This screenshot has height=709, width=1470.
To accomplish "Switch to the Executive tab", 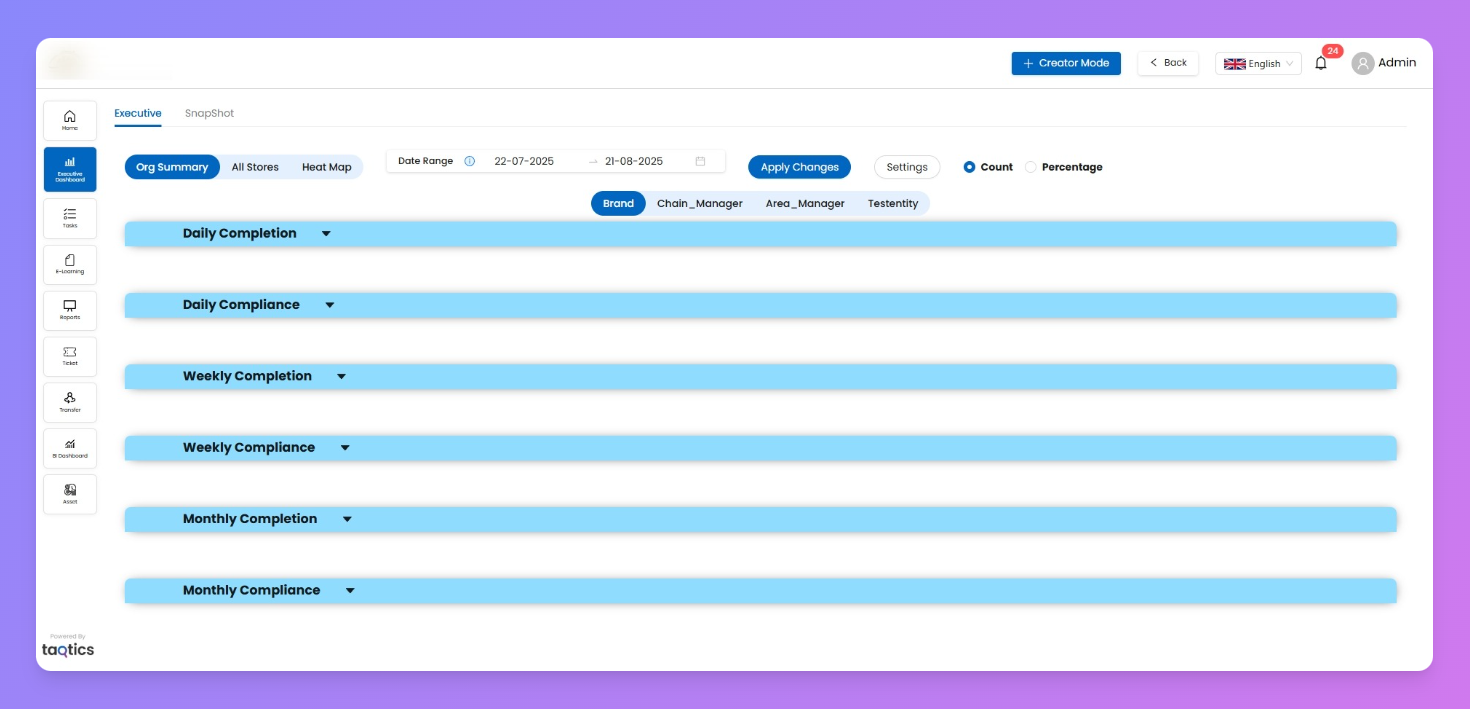I will click(138, 113).
